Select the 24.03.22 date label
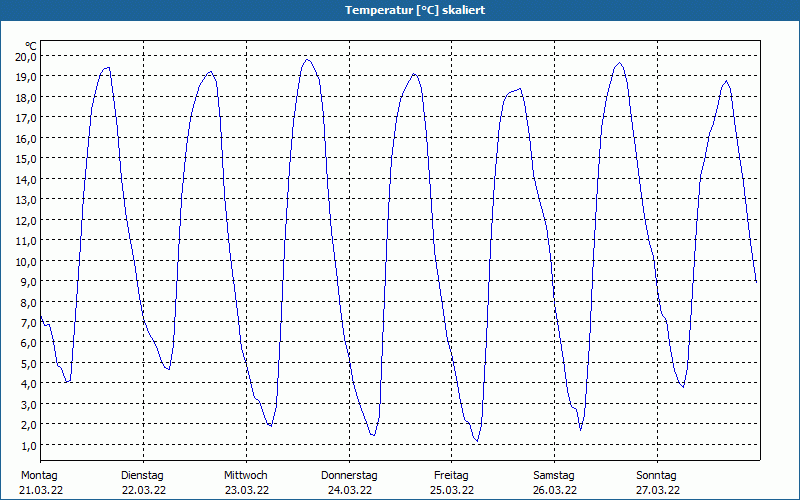 [349, 490]
